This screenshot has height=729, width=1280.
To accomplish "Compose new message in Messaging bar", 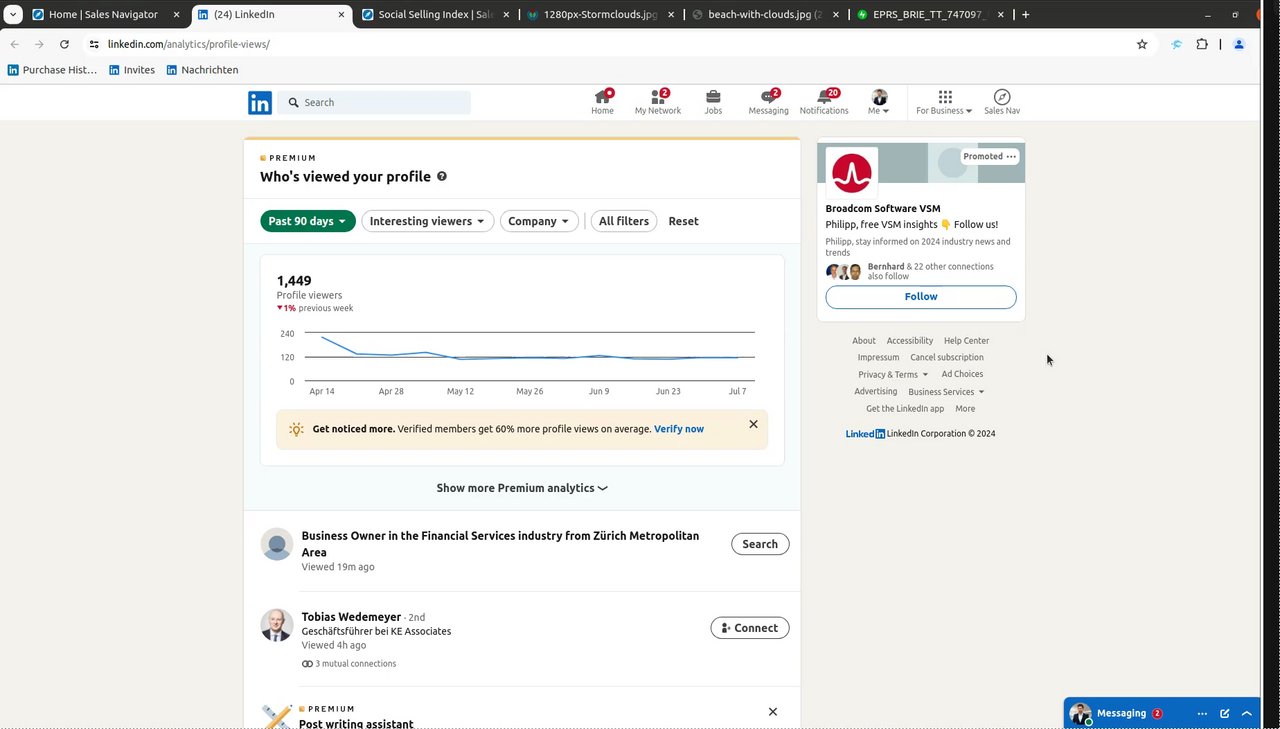I will click(x=1225, y=713).
